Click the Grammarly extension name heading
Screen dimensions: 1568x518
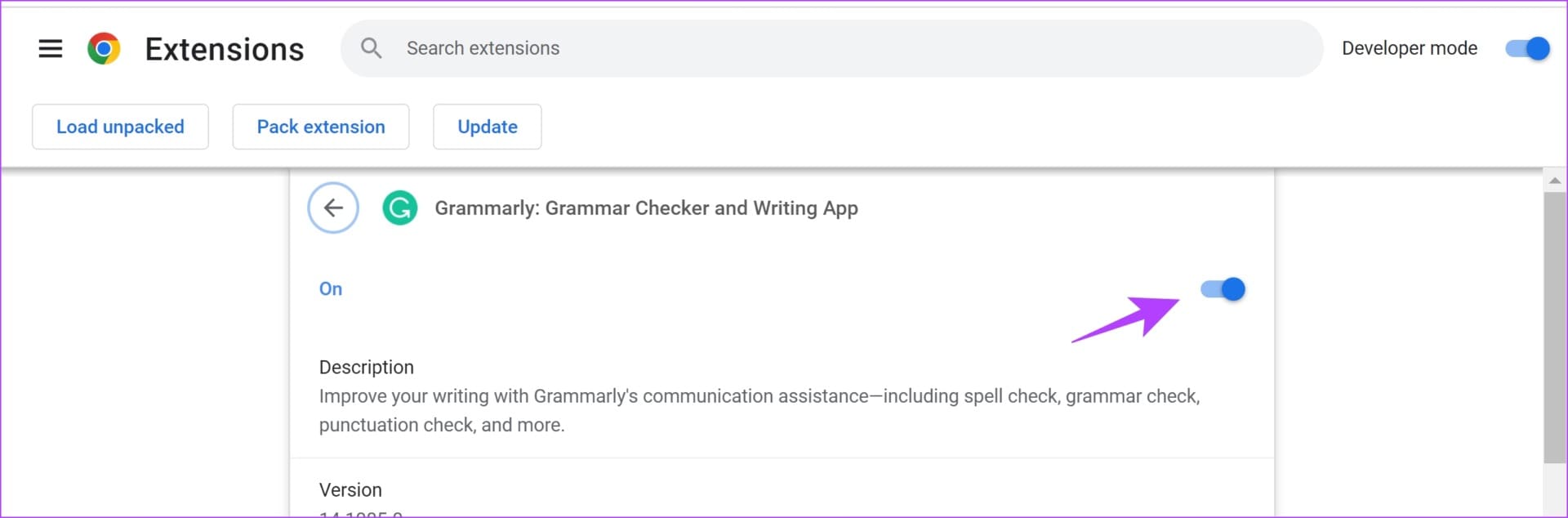[646, 208]
